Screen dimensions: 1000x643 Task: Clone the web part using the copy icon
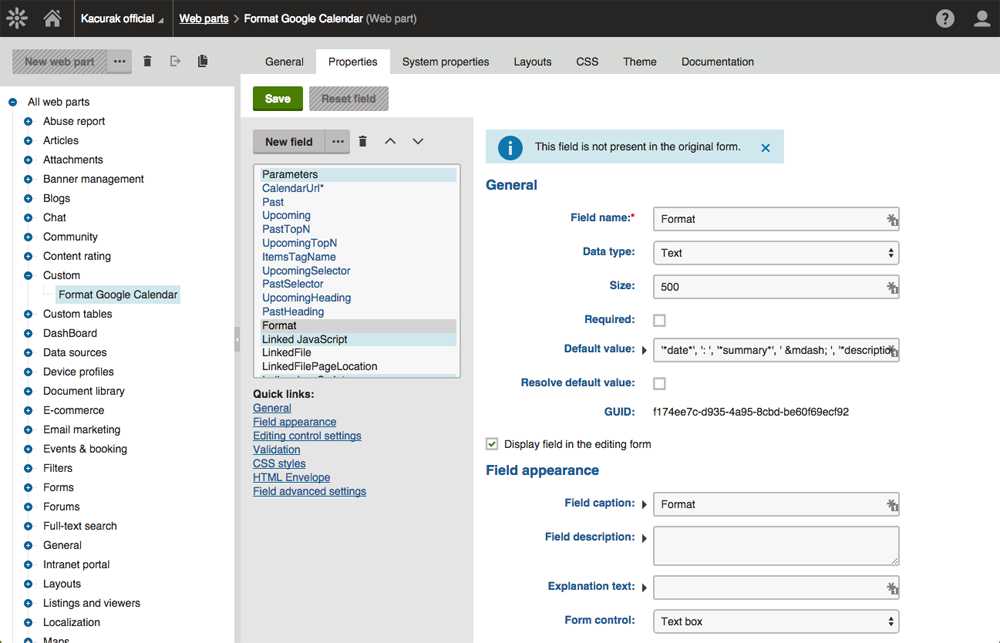203,61
